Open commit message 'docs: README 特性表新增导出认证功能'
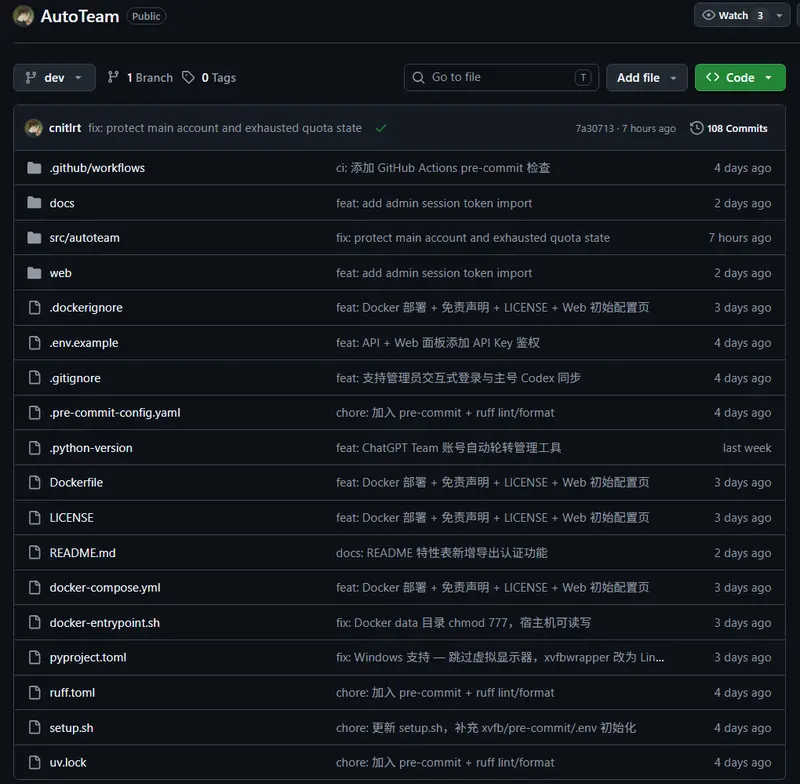This screenshot has height=784, width=800. tap(441, 553)
